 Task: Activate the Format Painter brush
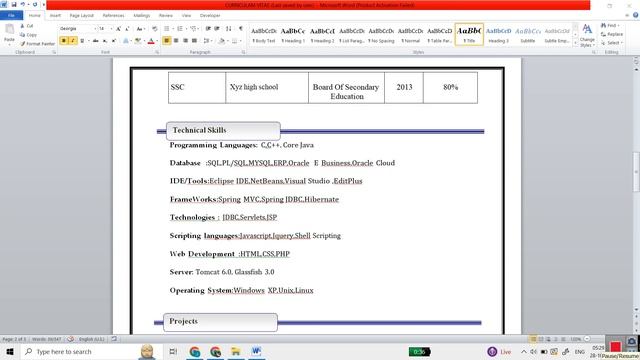[x=37, y=44]
